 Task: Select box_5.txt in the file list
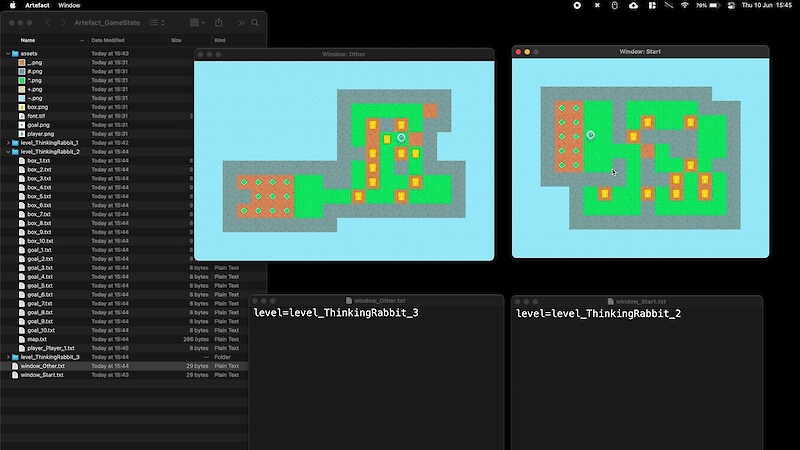(x=39, y=196)
